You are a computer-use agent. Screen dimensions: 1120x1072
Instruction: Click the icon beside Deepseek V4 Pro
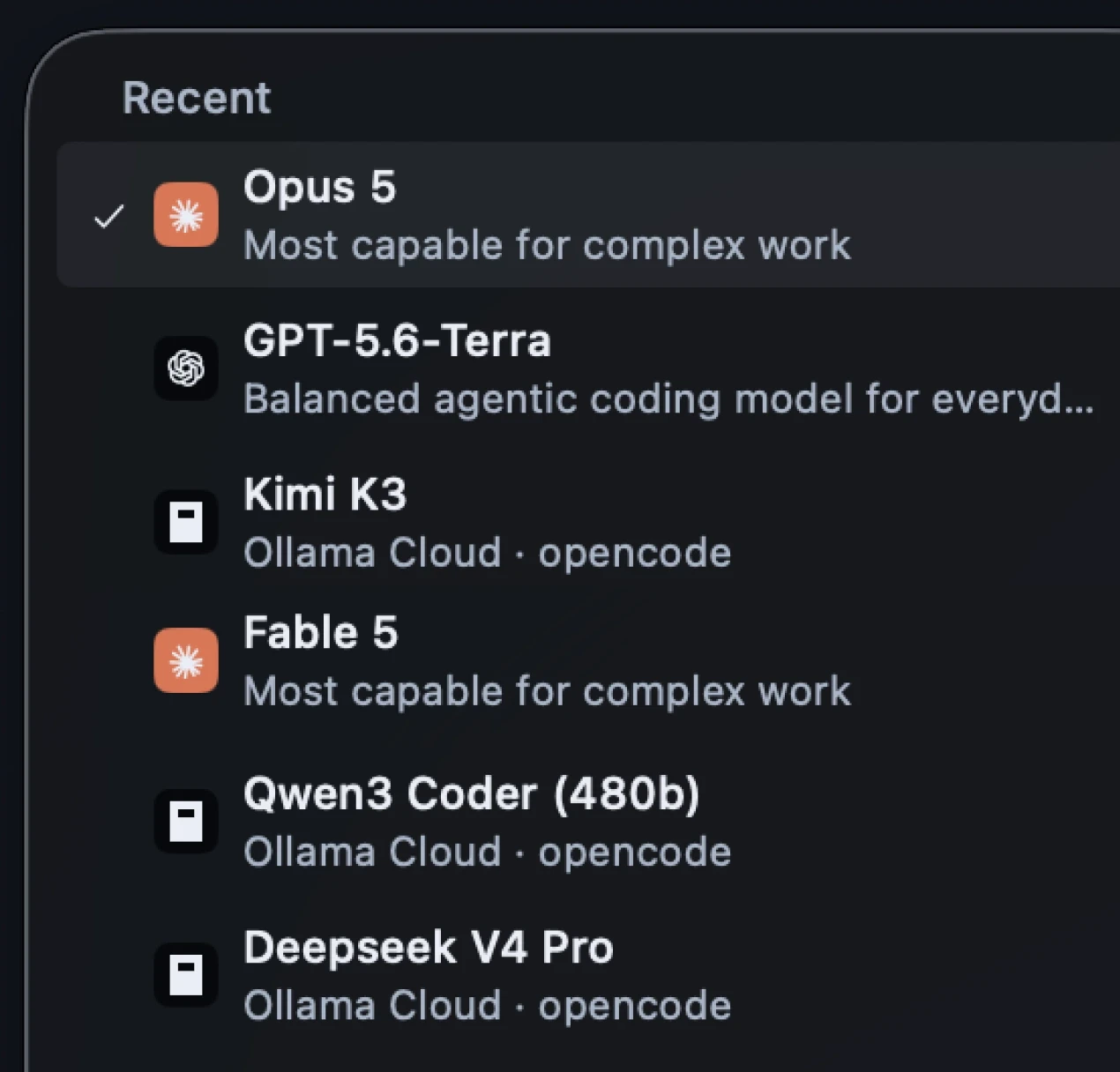pos(186,975)
